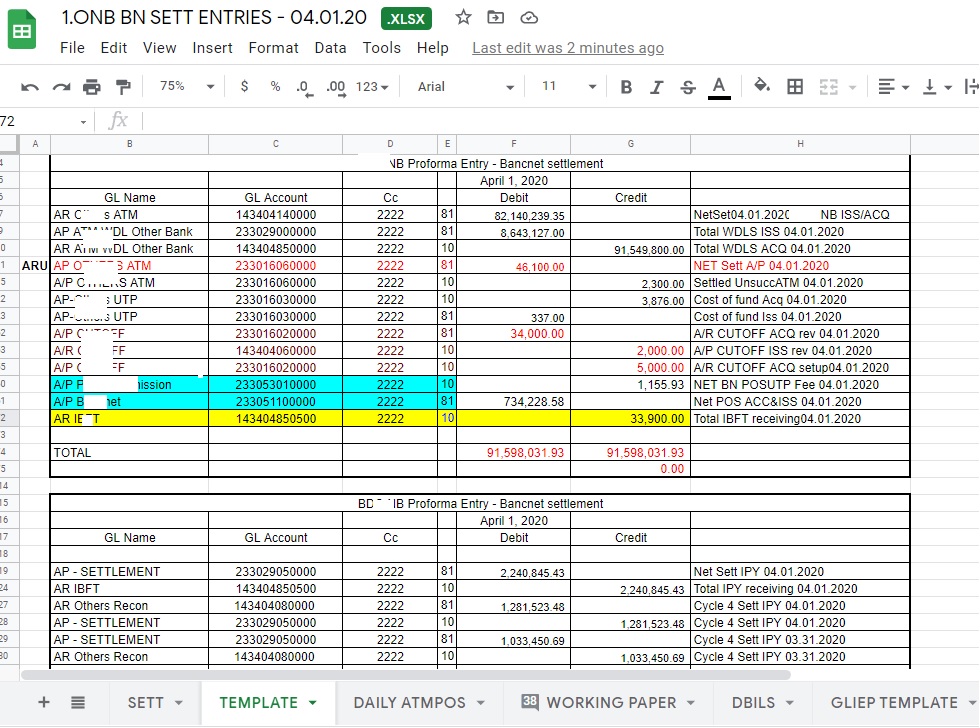The image size is (980, 728).
Task: Select column C header
Action: tap(276, 144)
